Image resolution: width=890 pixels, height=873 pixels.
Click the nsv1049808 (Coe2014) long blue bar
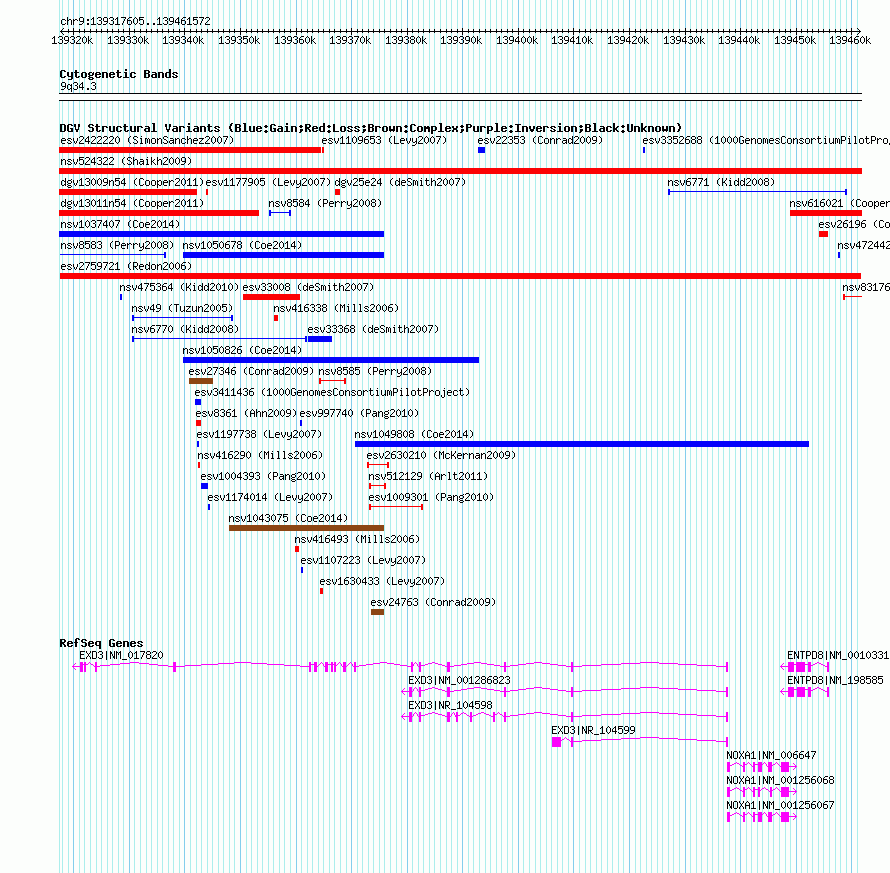coord(582,444)
